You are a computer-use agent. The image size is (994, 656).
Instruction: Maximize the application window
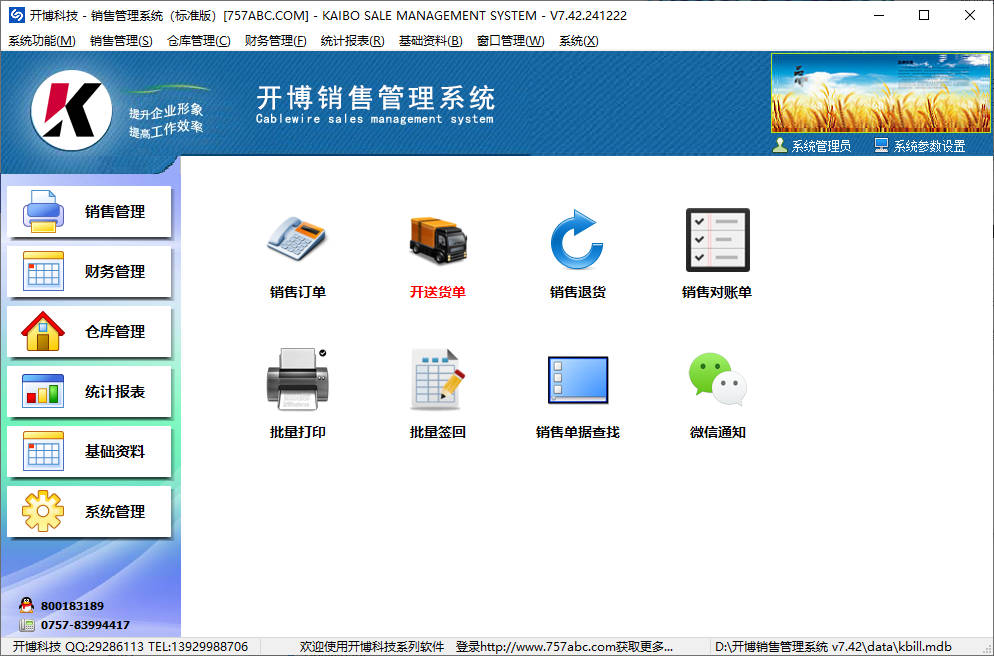pos(924,15)
